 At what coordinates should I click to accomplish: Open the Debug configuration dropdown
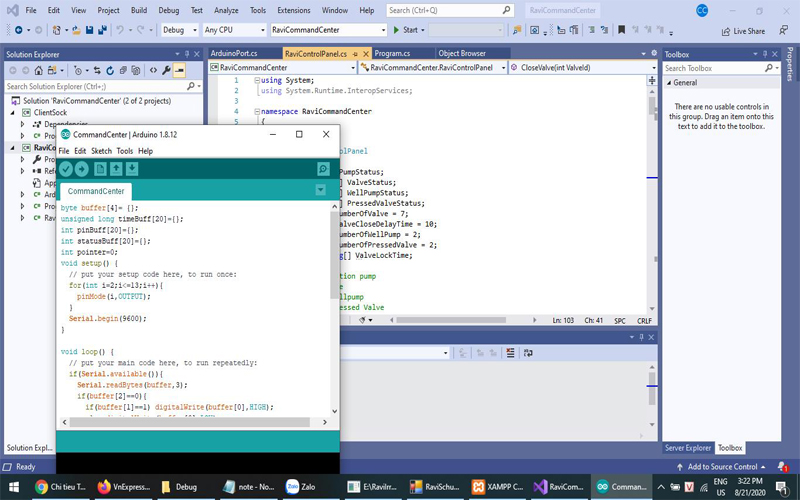(180, 30)
